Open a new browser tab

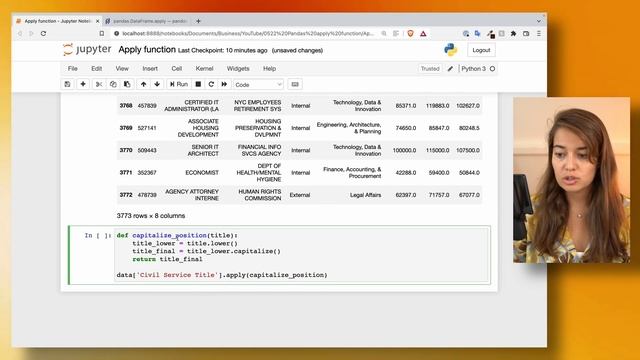pos(198,21)
